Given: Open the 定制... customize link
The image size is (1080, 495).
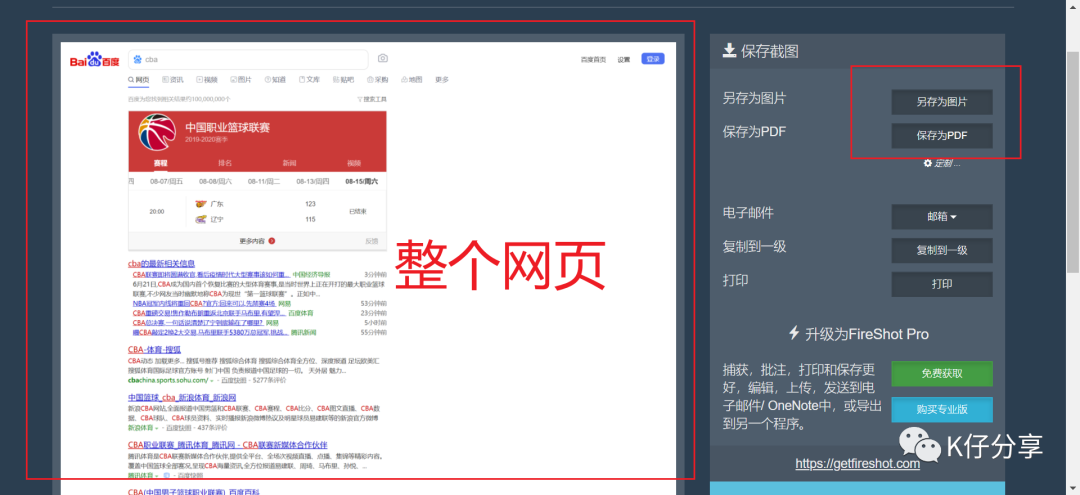Looking at the screenshot, I should (x=946, y=164).
